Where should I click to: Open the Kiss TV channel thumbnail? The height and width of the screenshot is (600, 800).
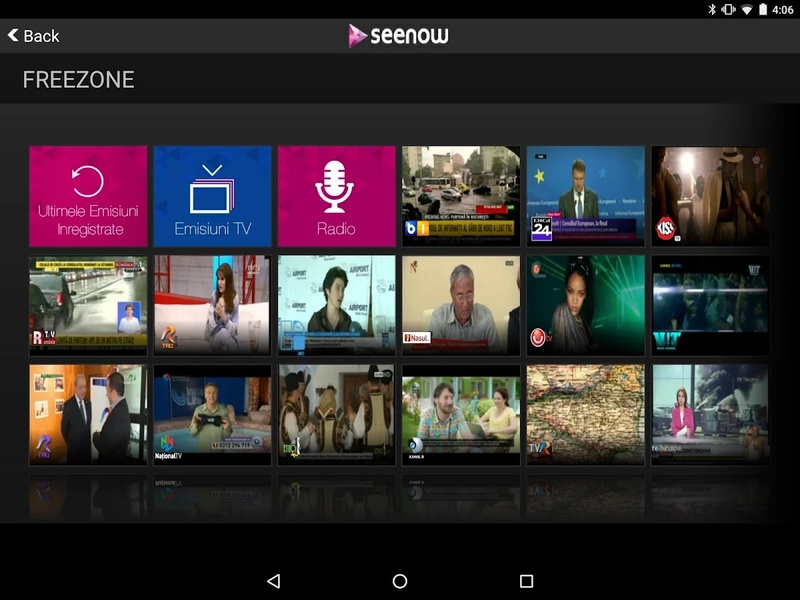(710, 196)
